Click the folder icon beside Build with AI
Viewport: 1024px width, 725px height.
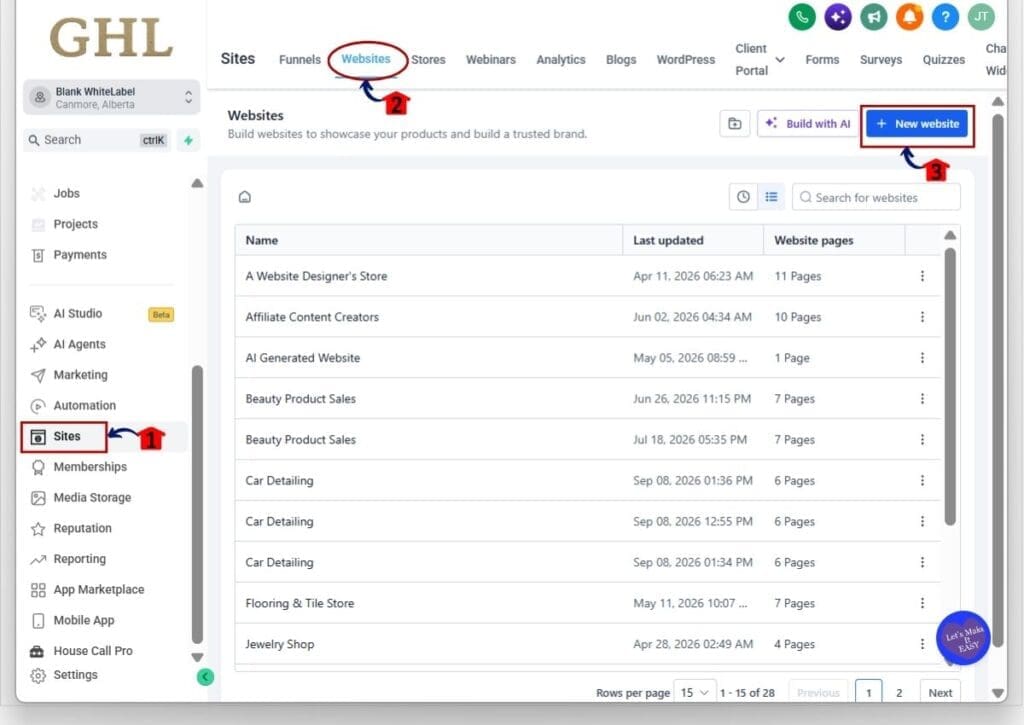pyautogui.click(x=735, y=123)
